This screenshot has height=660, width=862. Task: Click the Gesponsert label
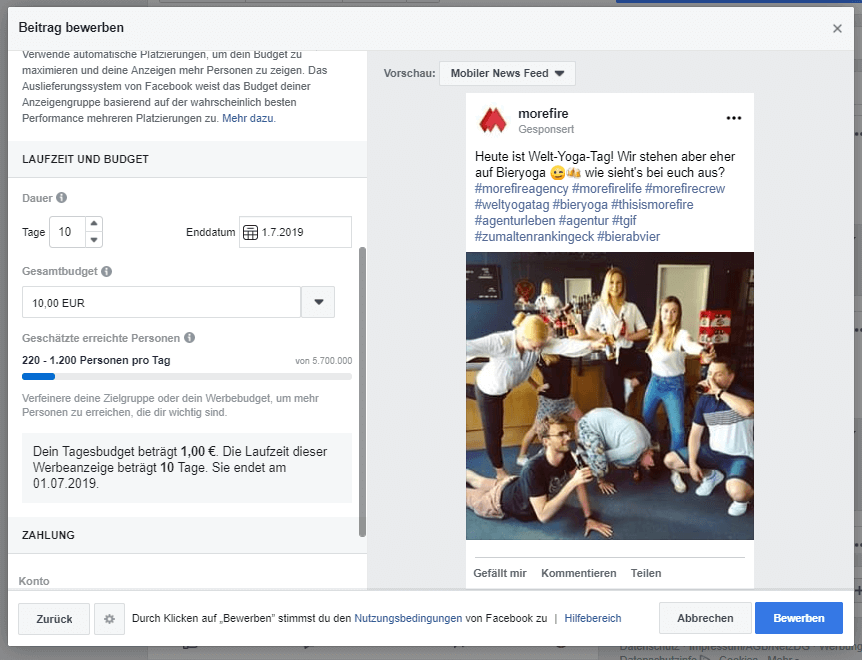[x=546, y=129]
